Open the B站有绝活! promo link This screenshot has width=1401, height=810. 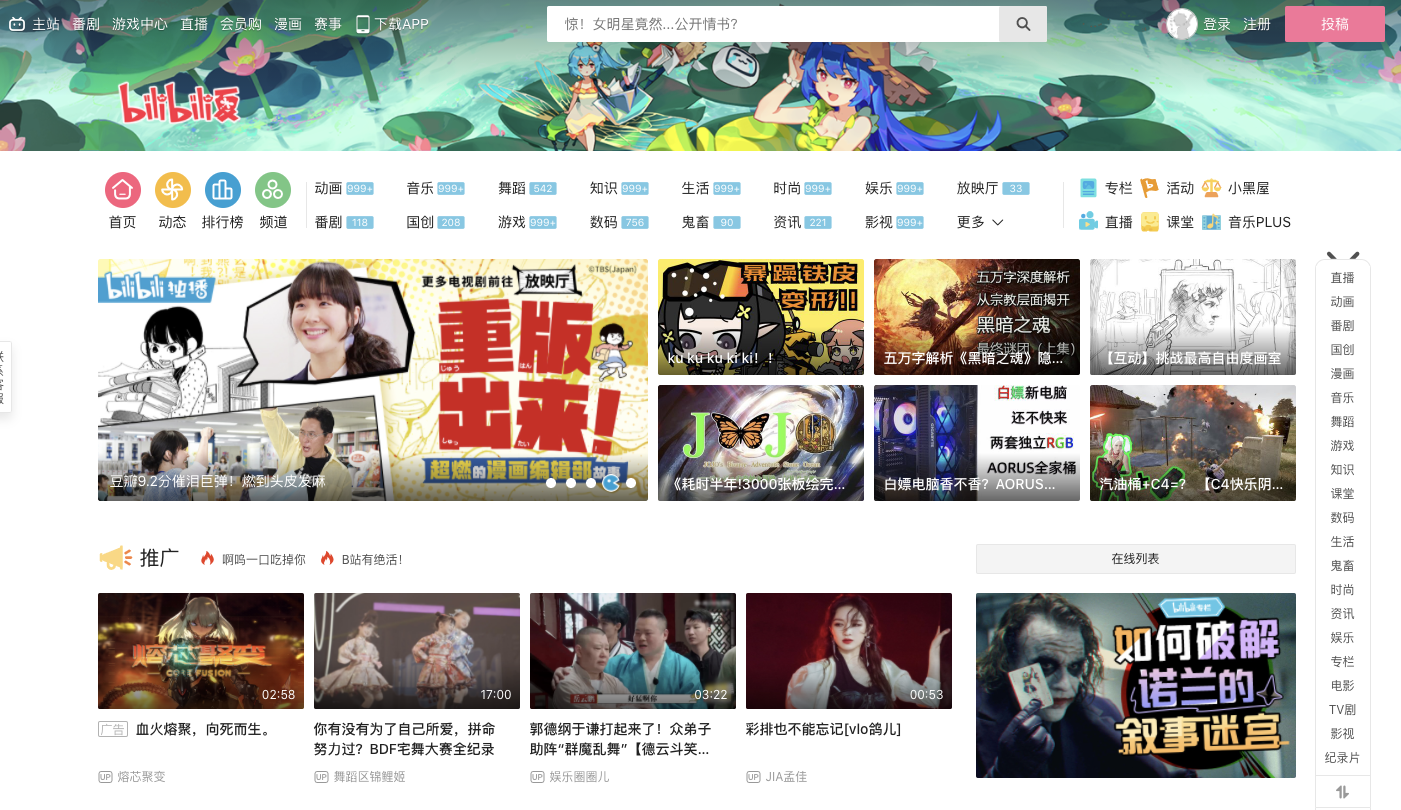[372, 559]
